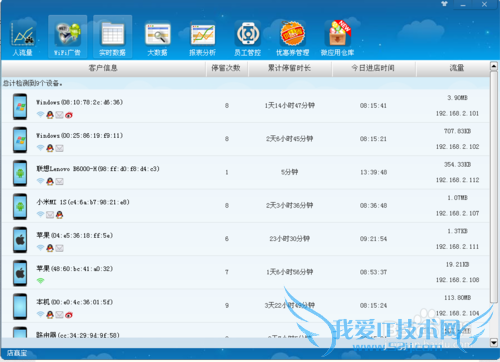This screenshot has height=362, width=500.
Task: Click the QQ penguin icon in second Windows row
Action: coord(50,148)
